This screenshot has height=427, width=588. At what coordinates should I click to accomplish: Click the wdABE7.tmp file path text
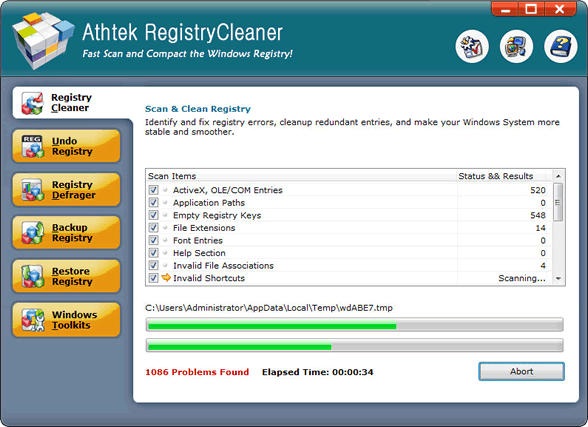click(269, 308)
